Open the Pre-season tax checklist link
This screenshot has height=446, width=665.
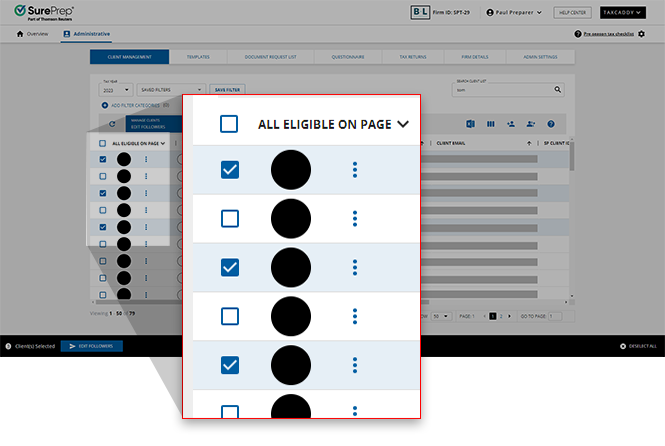pyautogui.click(x=609, y=34)
